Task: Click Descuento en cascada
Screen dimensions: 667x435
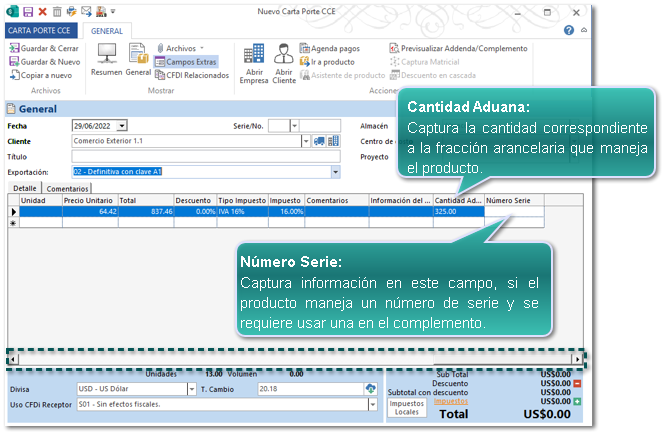Action: tap(433, 75)
